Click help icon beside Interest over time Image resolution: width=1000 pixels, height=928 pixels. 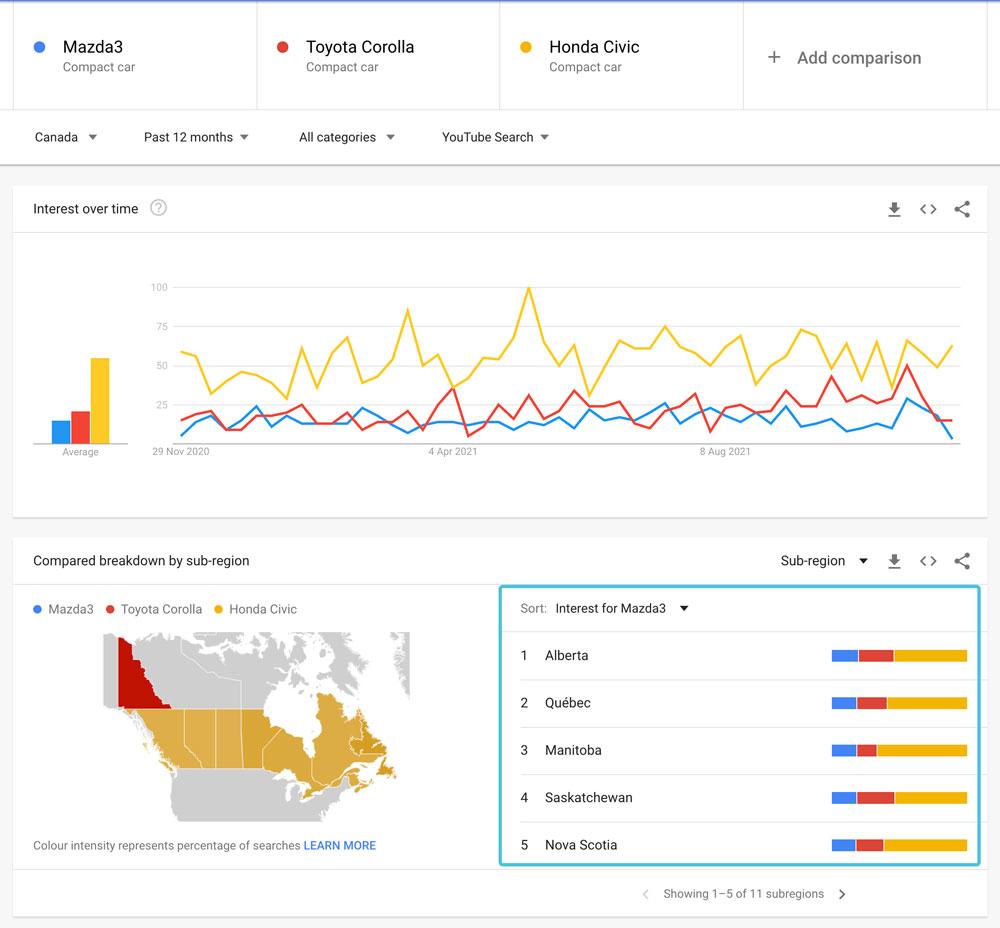[x=158, y=208]
